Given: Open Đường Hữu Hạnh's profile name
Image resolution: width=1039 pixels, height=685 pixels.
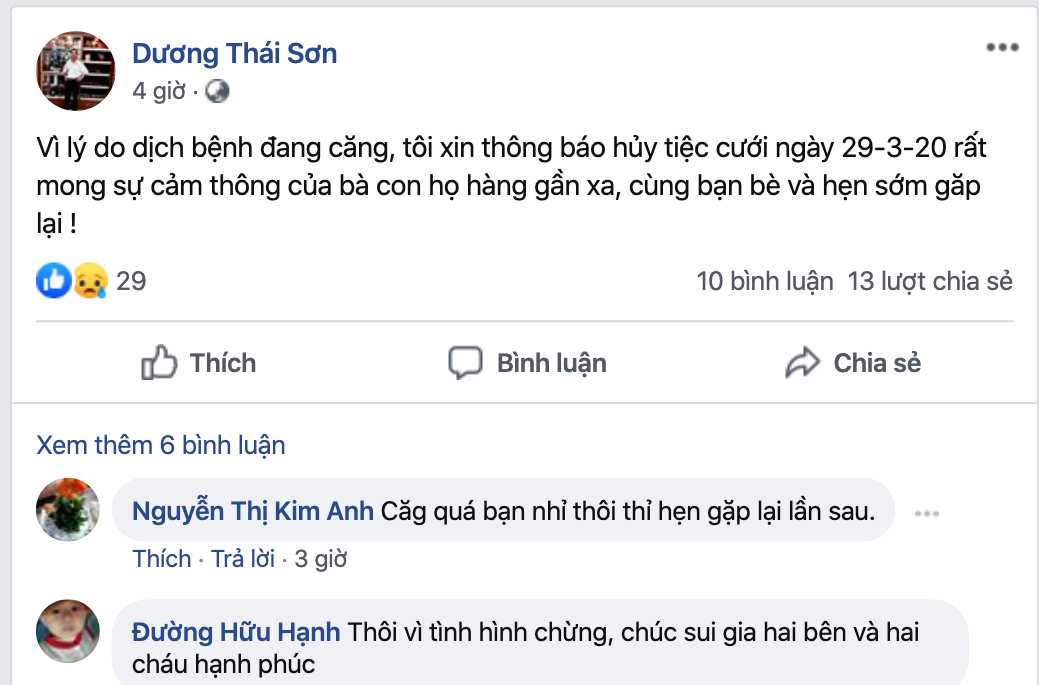Looking at the screenshot, I should pos(236,632).
